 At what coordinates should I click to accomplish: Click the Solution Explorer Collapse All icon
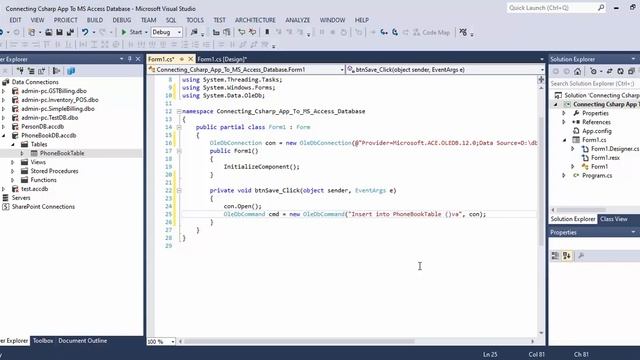pyautogui.click(x=631, y=71)
